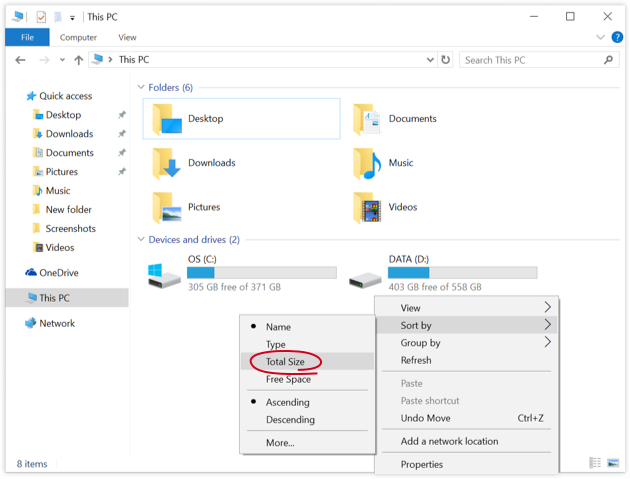Select the Desktop folder icon in main pane
Image resolution: width=630 pixels, height=479 pixels.
[167, 119]
